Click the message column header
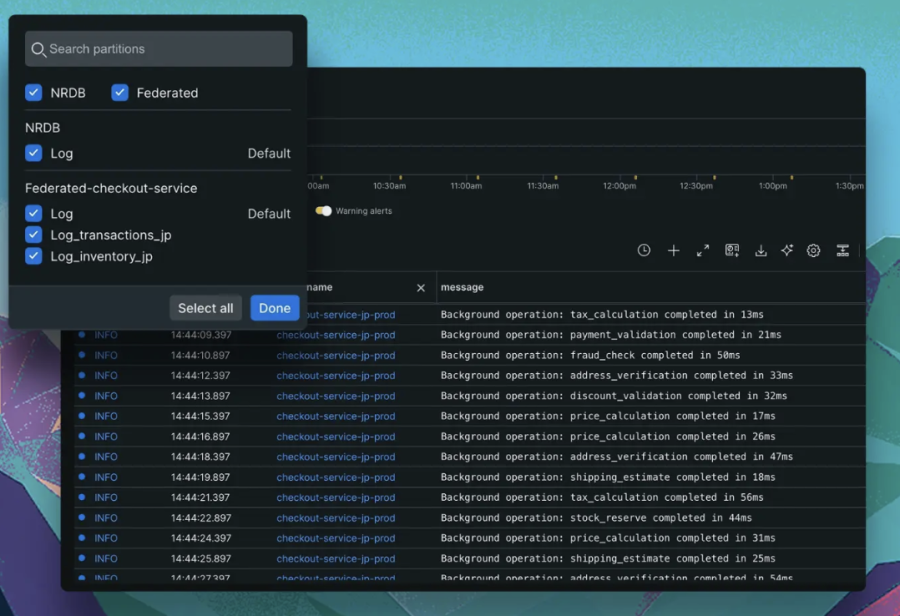Viewport: 900px width, 616px height. click(462, 287)
